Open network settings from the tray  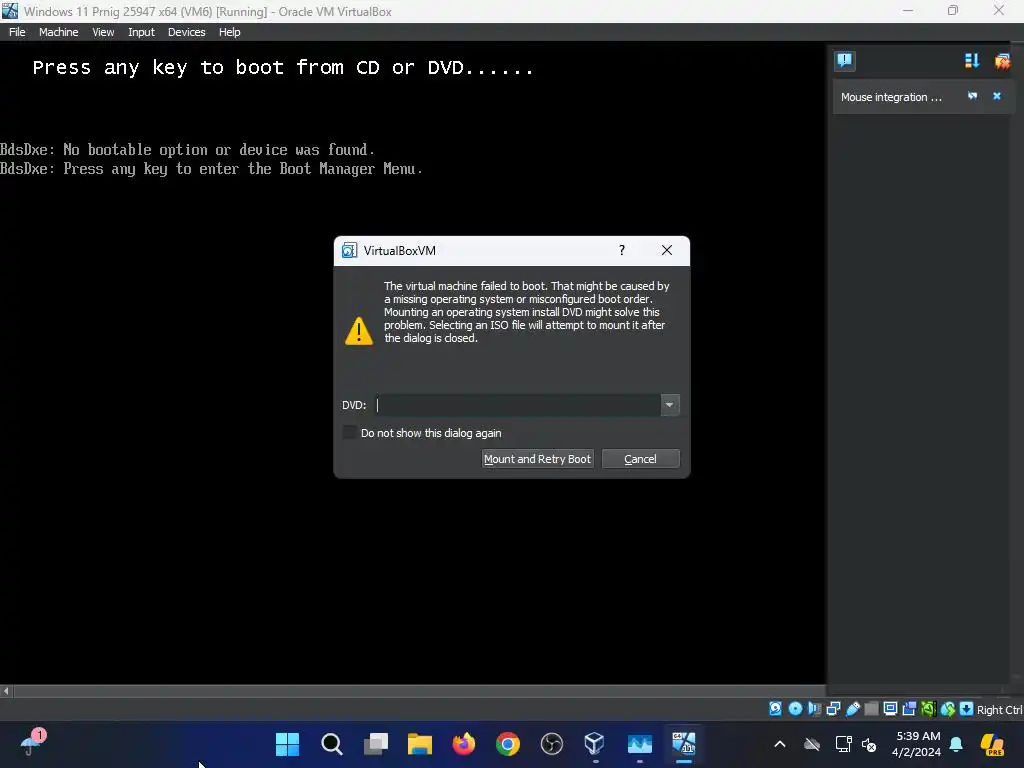pyautogui.click(x=843, y=744)
